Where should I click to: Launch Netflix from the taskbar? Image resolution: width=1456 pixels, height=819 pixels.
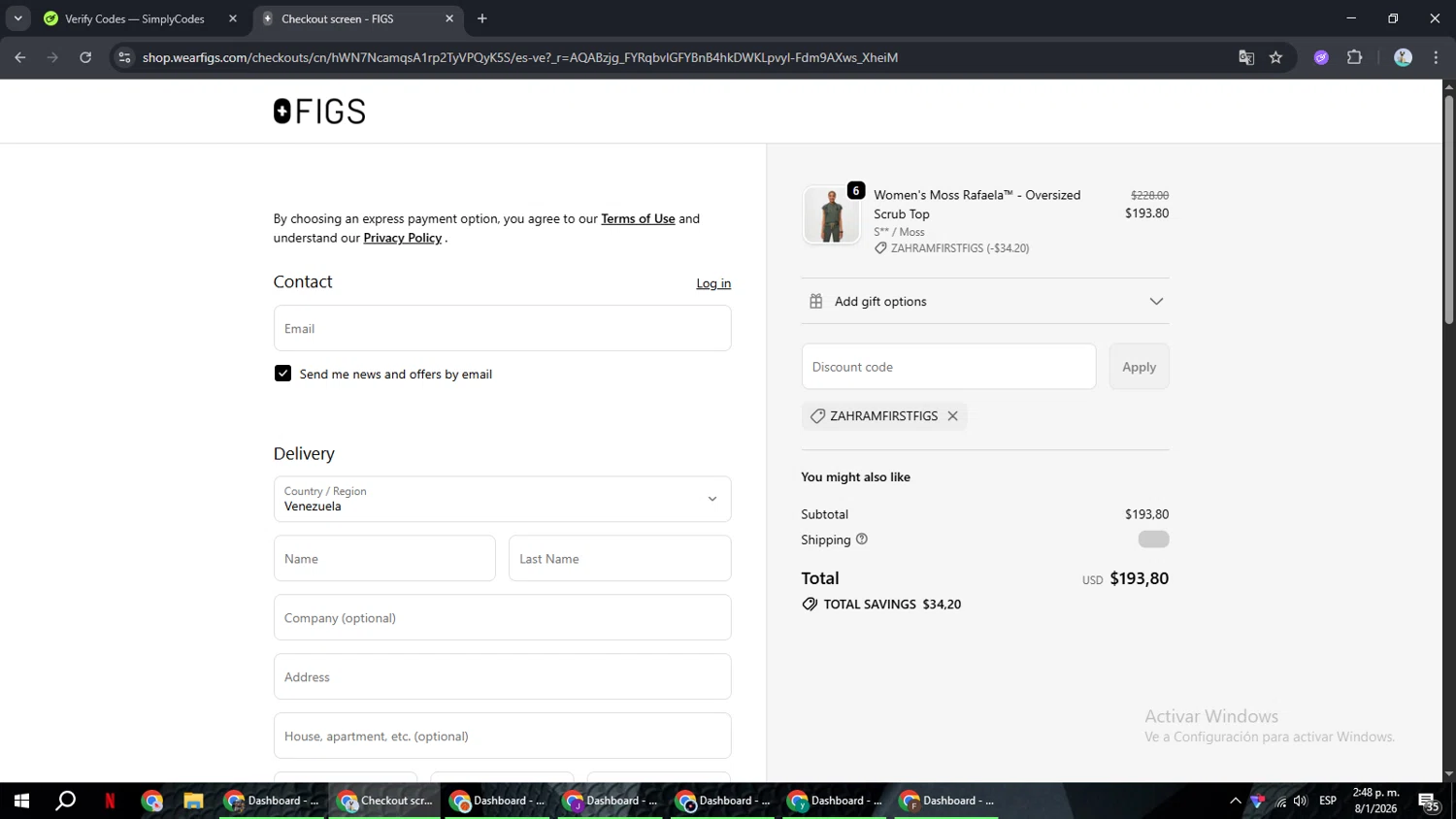(110, 801)
